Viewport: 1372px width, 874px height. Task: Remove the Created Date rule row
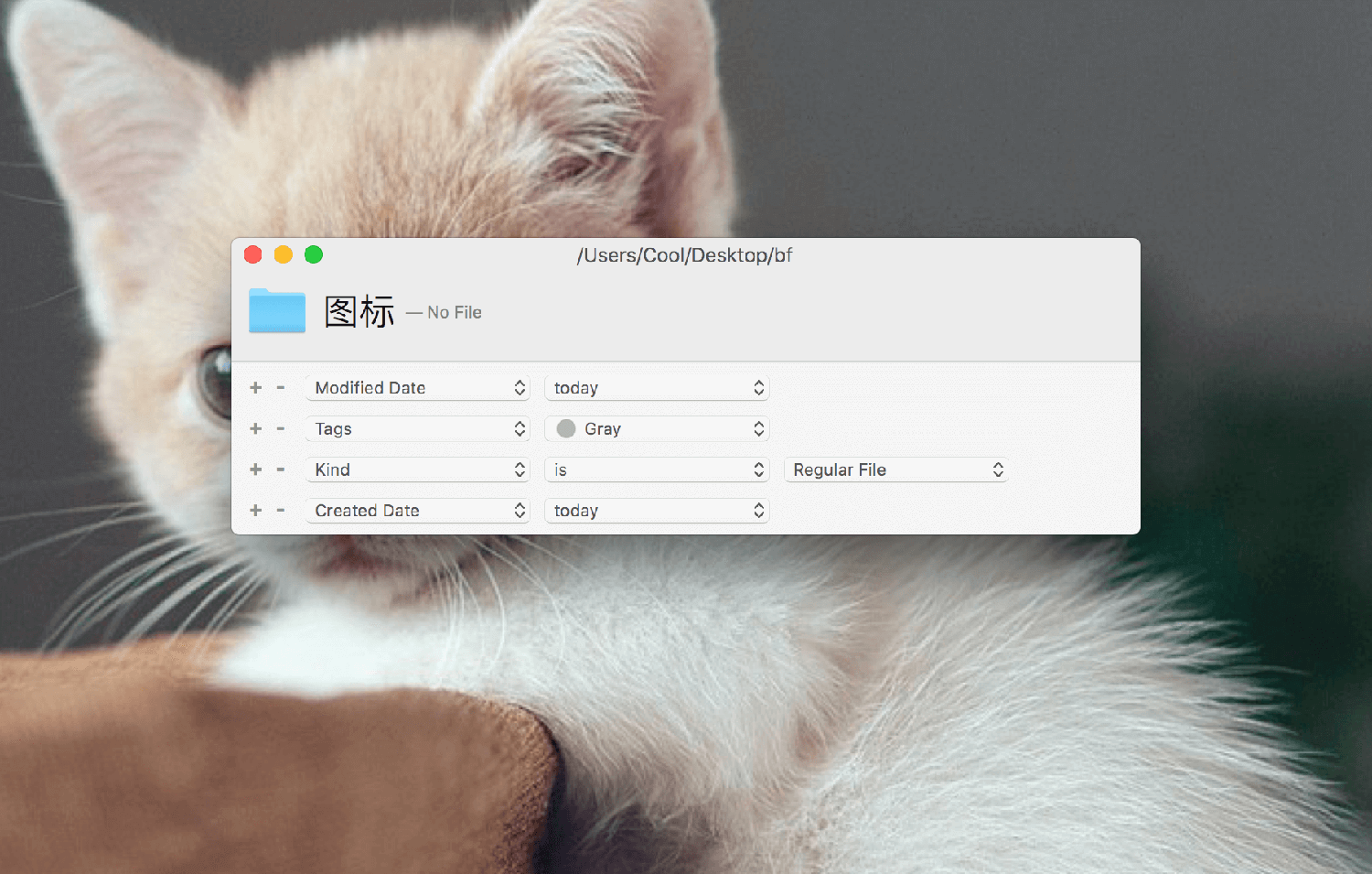point(281,511)
